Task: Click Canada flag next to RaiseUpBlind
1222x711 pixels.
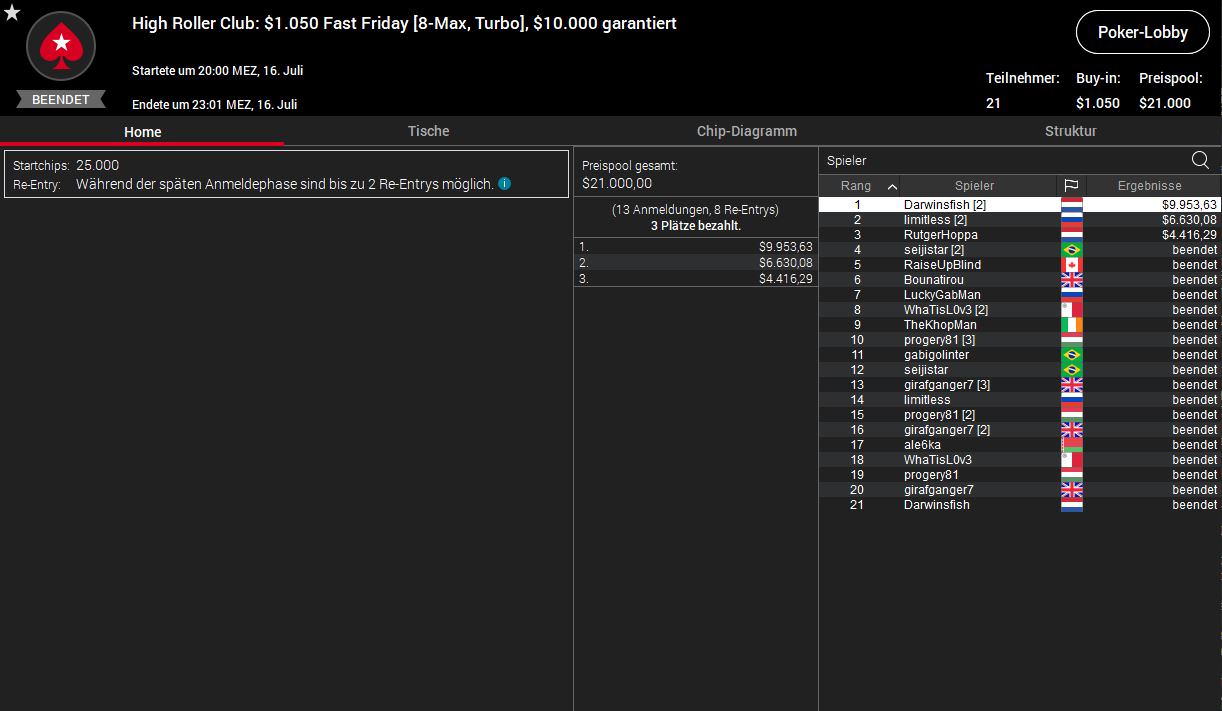Action: point(1071,265)
